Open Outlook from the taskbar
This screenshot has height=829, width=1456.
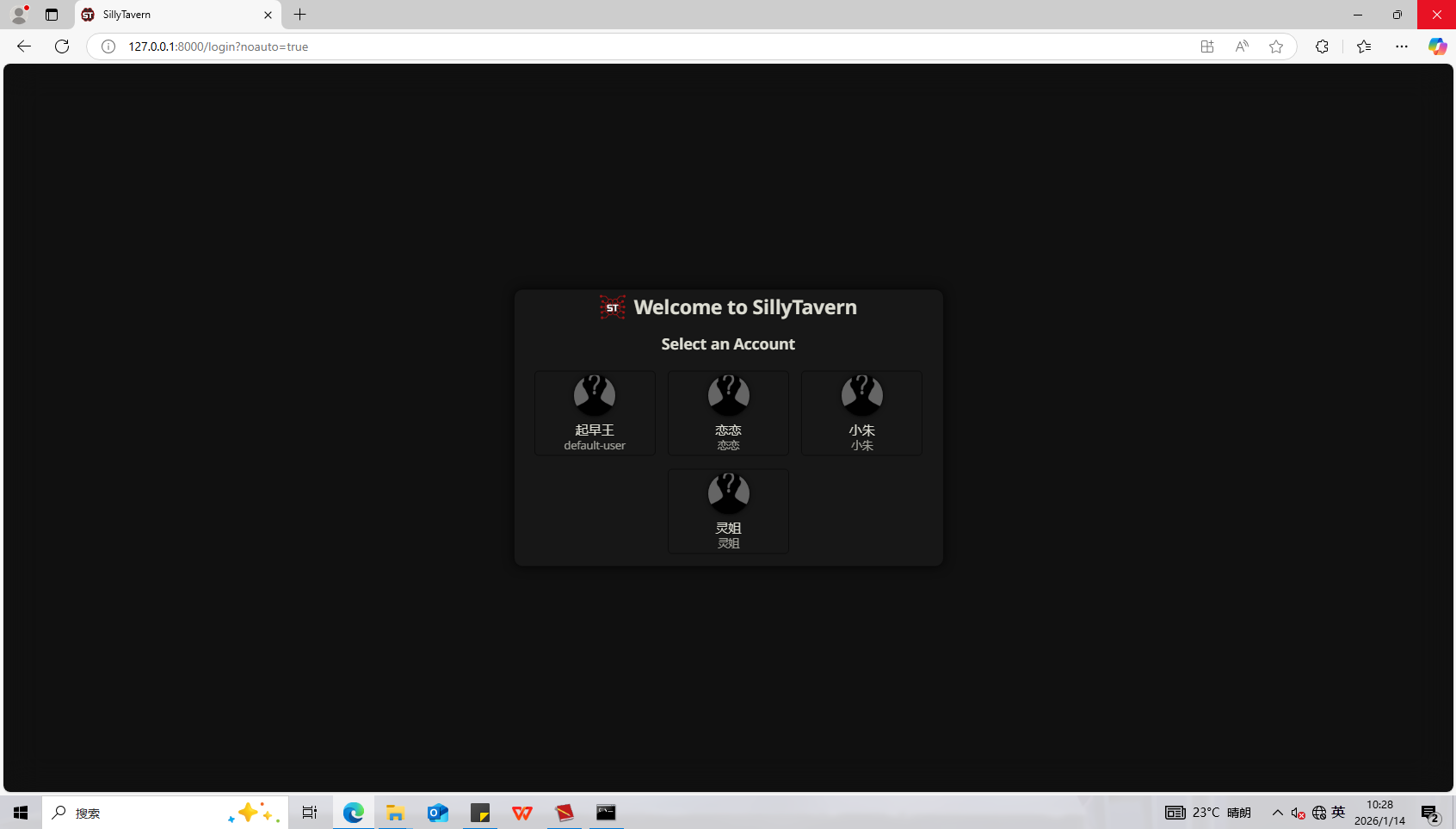(x=438, y=813)
